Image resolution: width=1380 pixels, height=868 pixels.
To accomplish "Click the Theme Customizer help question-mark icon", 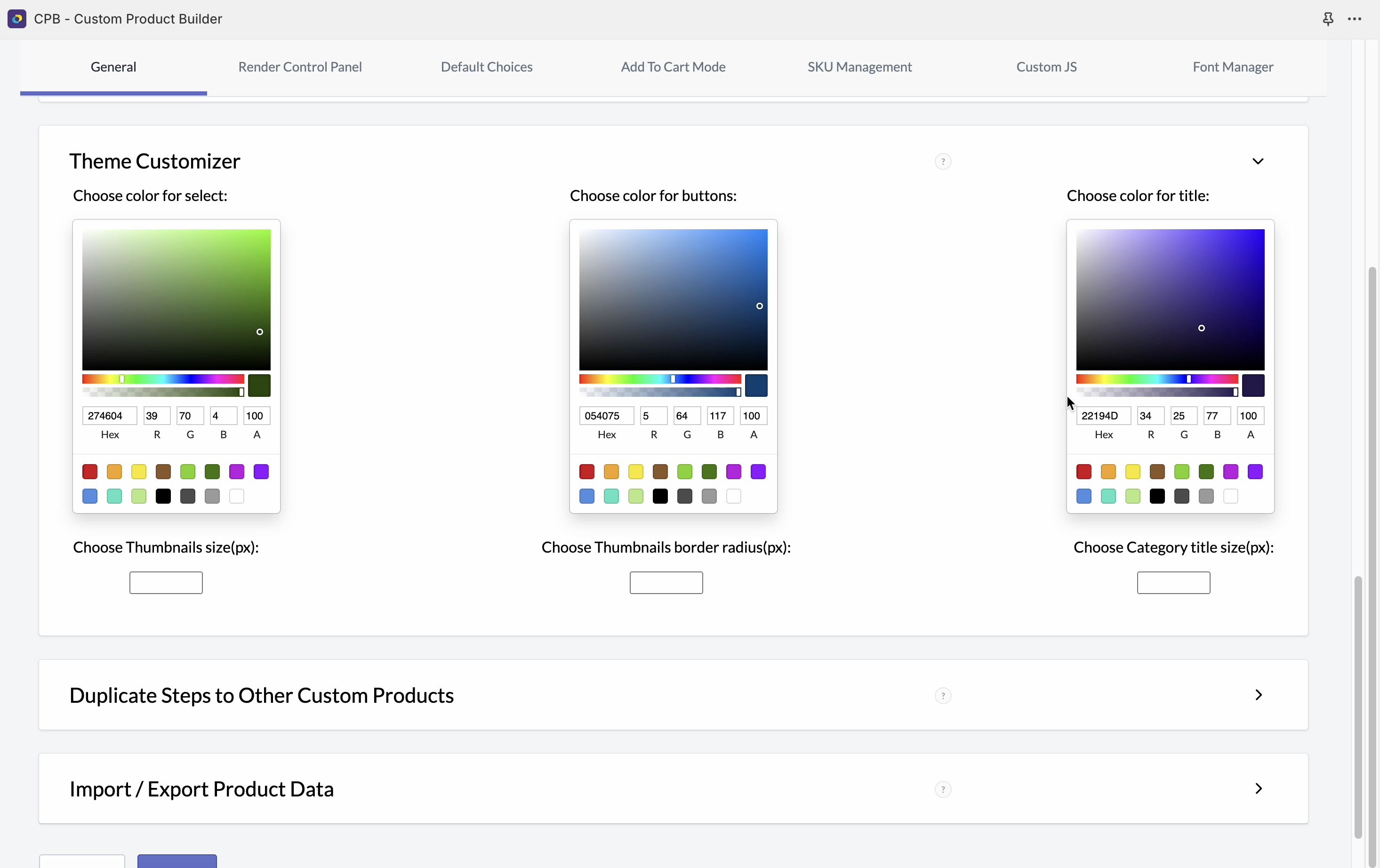I will pos(943,161).
